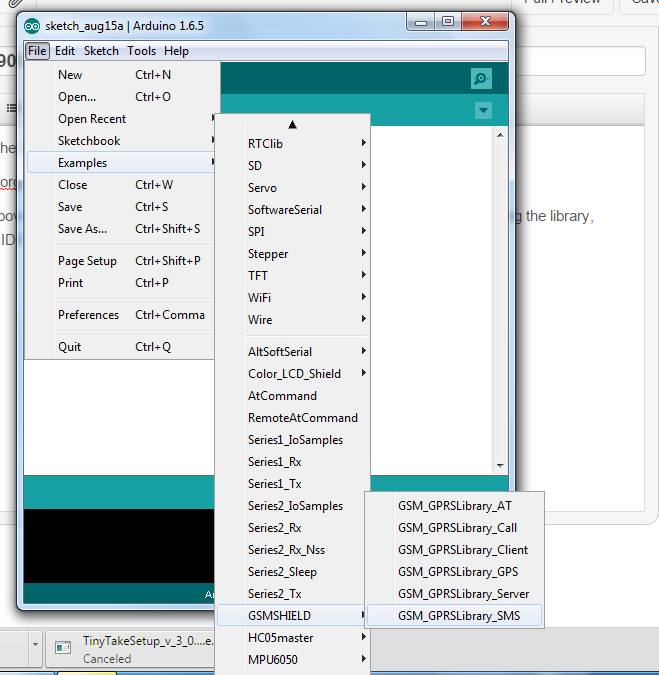The image size is (659, 675).
Task: Open the Series1_IoSamples example
Action: (x=293, y=440)
